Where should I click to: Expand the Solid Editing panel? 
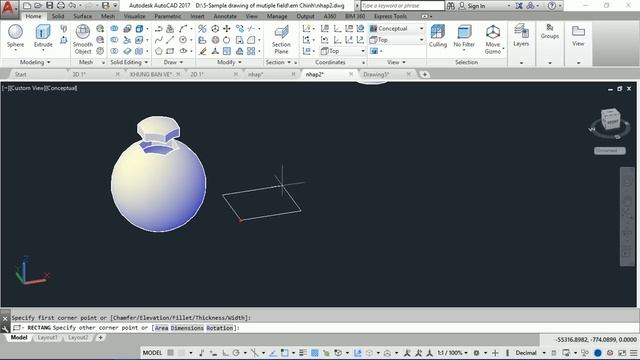(129, 62)
